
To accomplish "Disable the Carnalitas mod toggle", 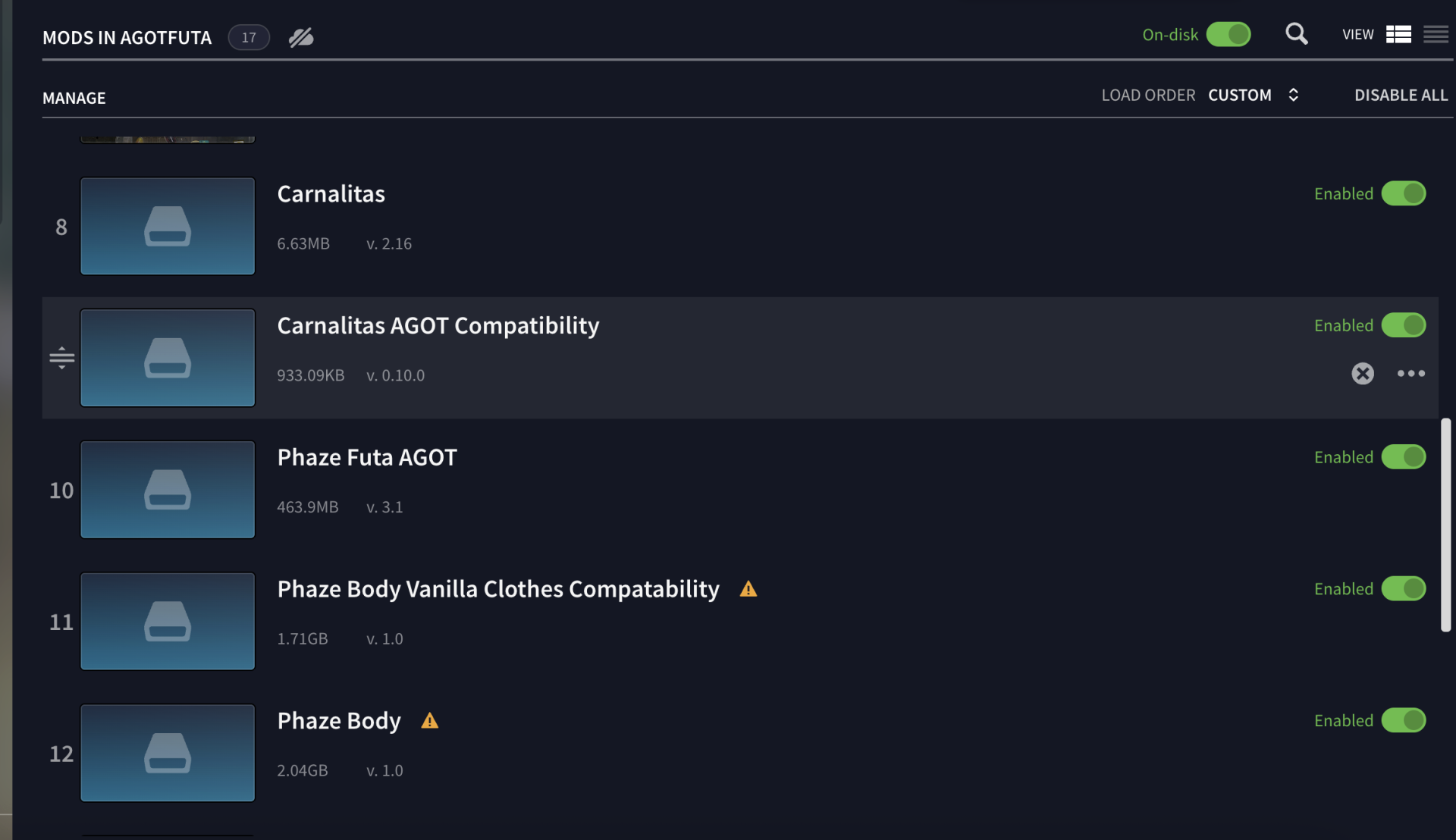I will (x=1404, y=193).
